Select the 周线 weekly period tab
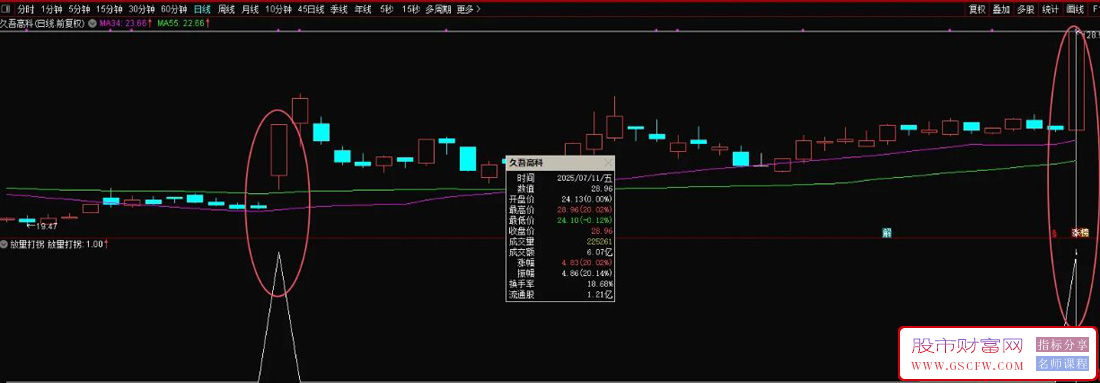 [226, 9]
